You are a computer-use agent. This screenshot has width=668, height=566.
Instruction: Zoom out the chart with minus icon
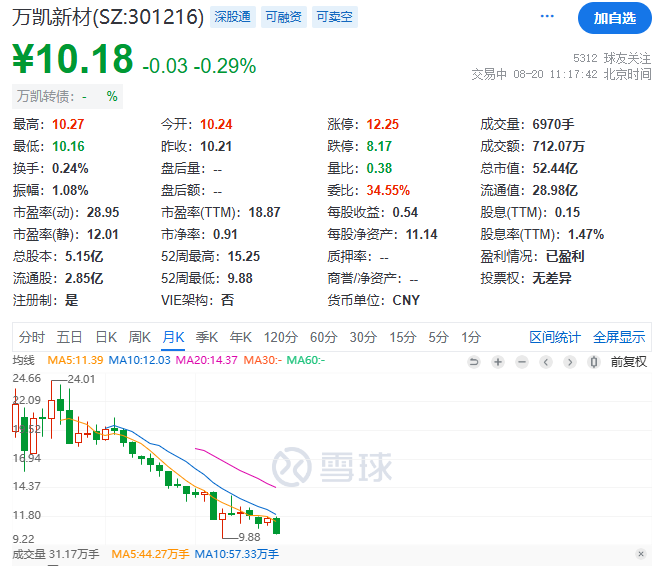(x=522, y=362)
